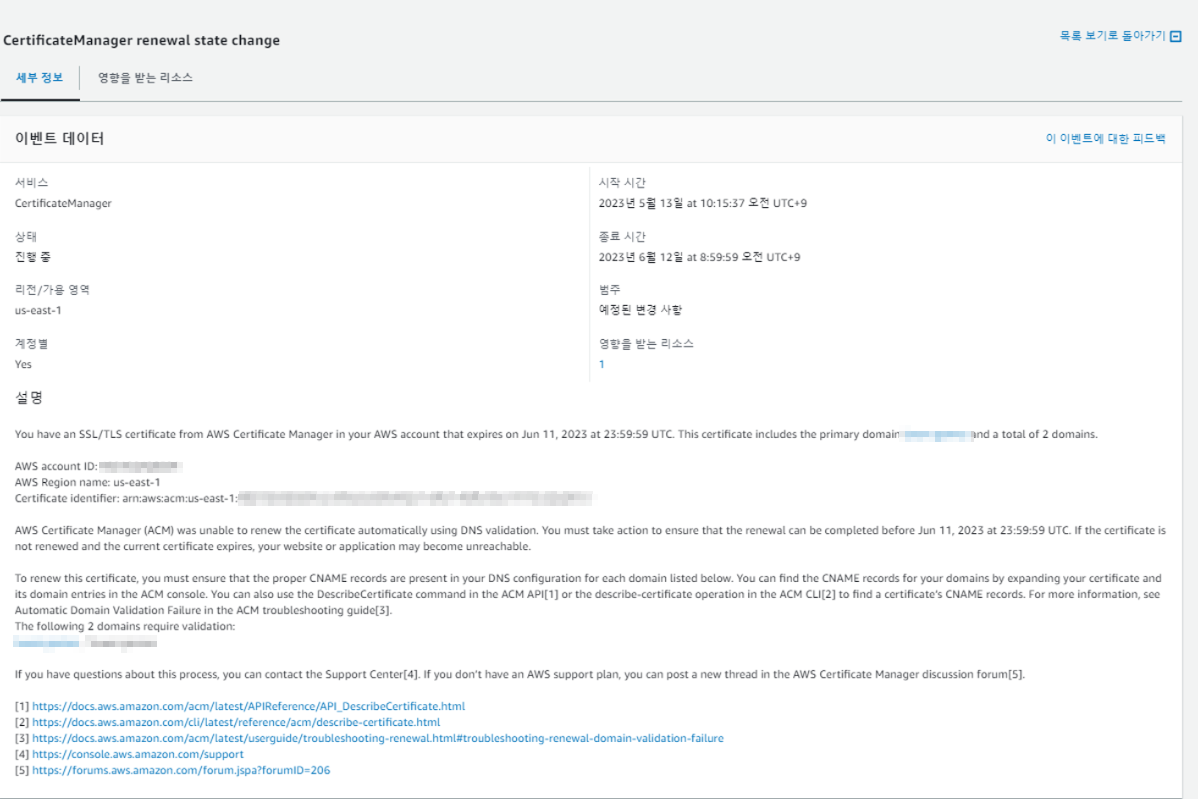
Task: Click the 영향을 받는 리소스 field label
Action: 646,344
